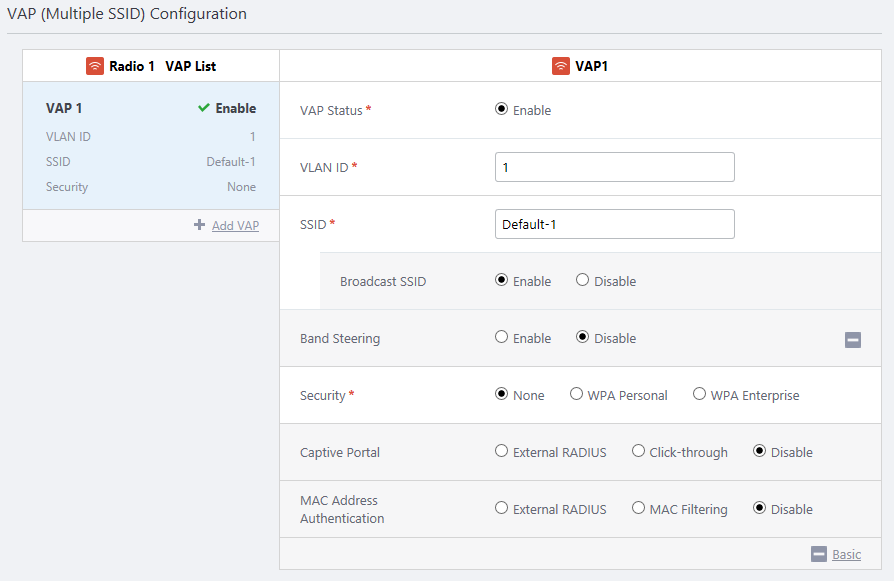Enable Band Steering radio option
The image size is (894, 581).
pyautogui.click(x=501, y=337)
